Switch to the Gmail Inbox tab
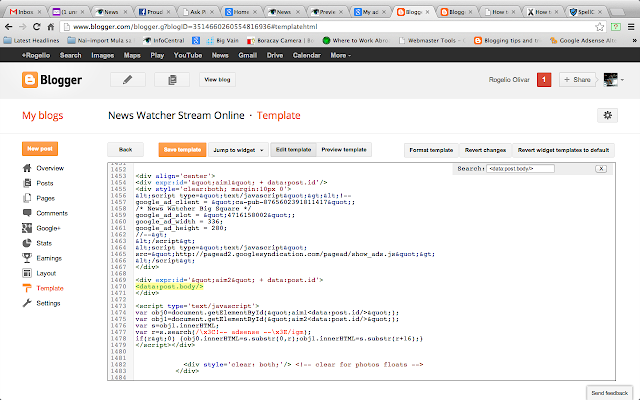Viewport: 640px width, 400px height. pos(24,12)
